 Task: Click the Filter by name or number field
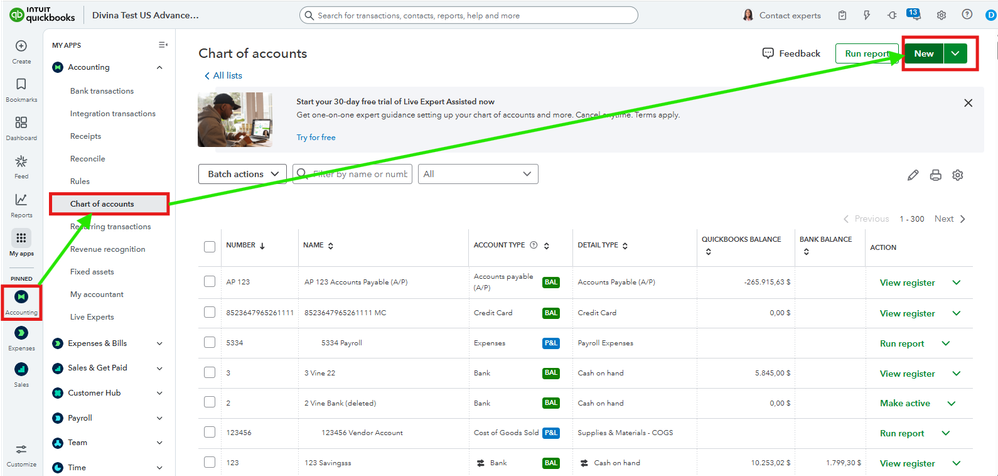pos(352,174)
